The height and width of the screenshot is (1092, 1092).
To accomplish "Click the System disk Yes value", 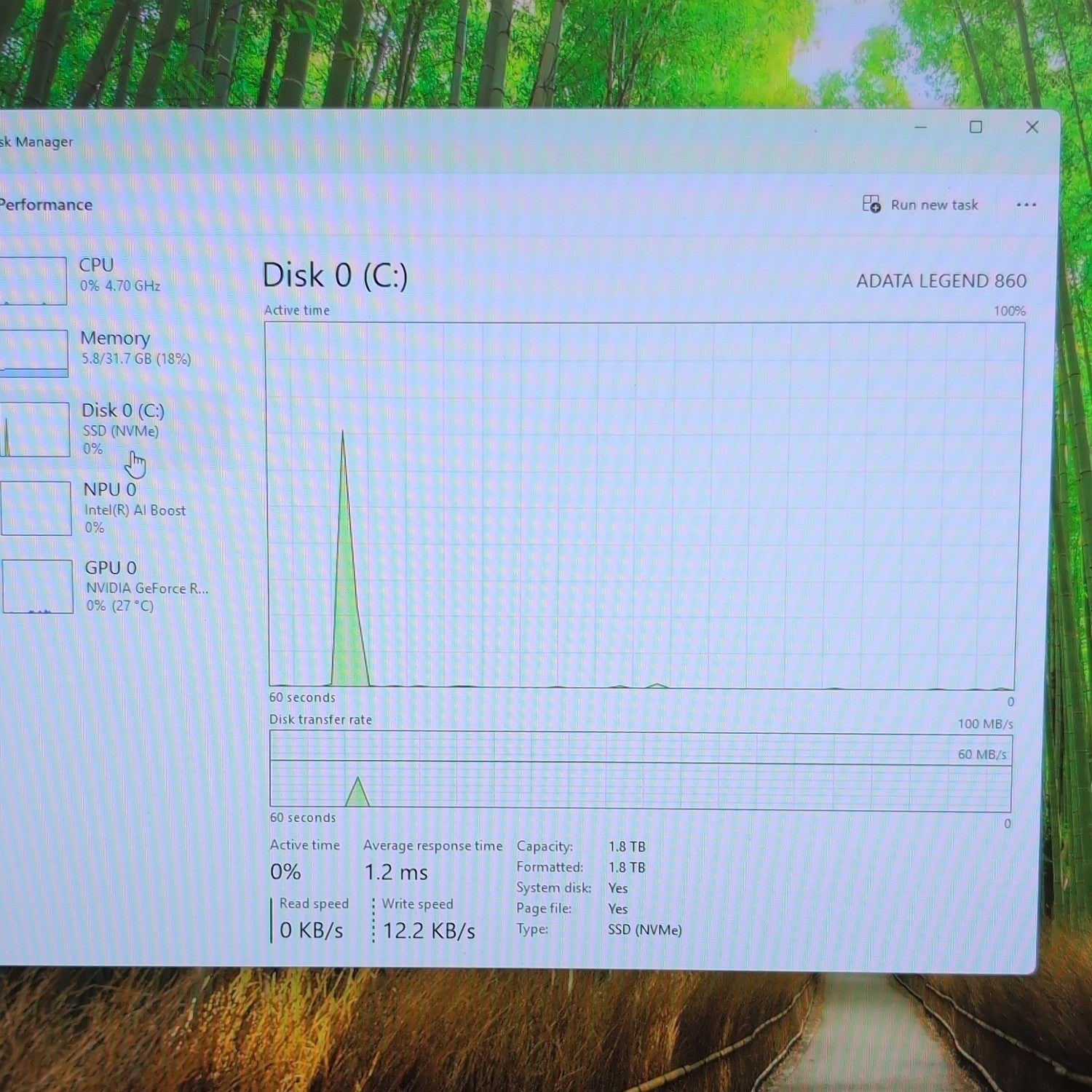I will [x=617, y=888].
